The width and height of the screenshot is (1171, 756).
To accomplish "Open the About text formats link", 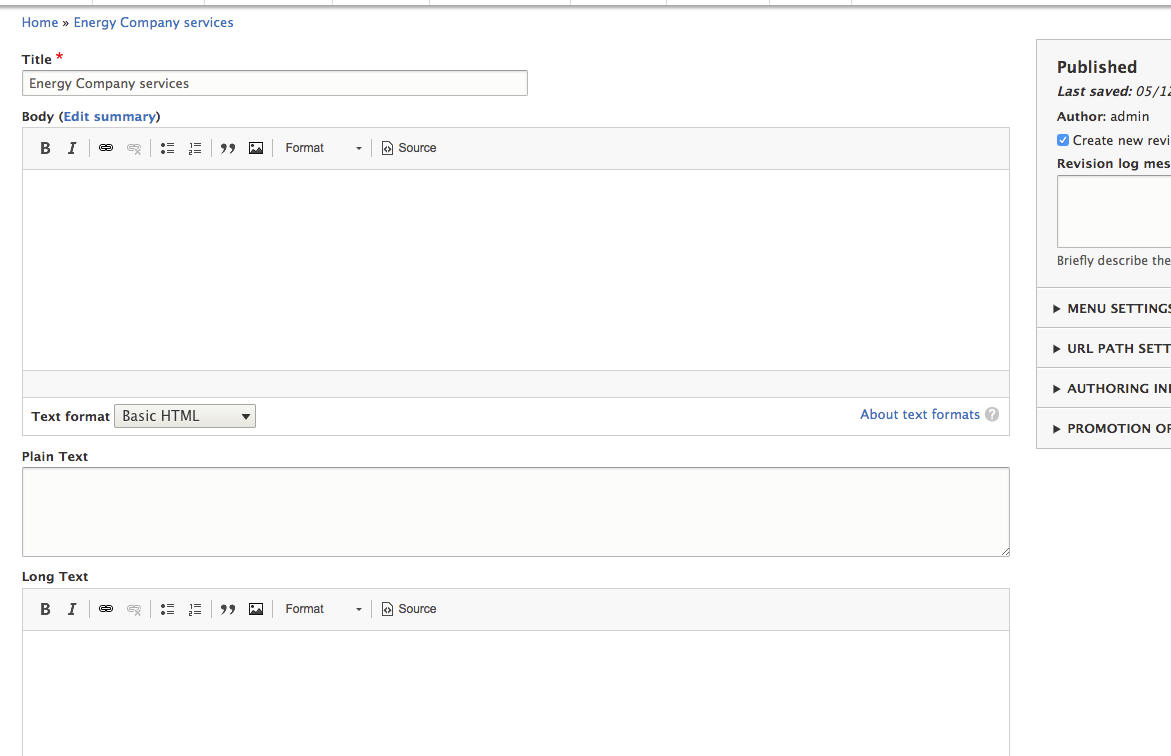I will click(920, 415).
